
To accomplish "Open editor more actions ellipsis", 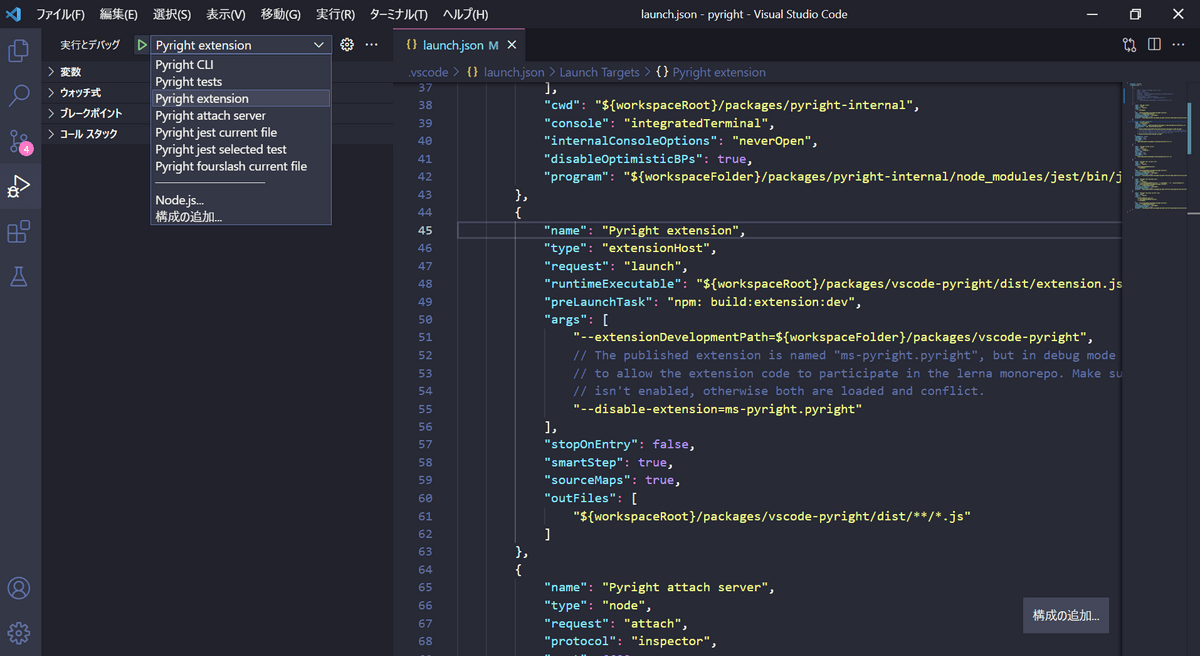I will pos(1179,45).
